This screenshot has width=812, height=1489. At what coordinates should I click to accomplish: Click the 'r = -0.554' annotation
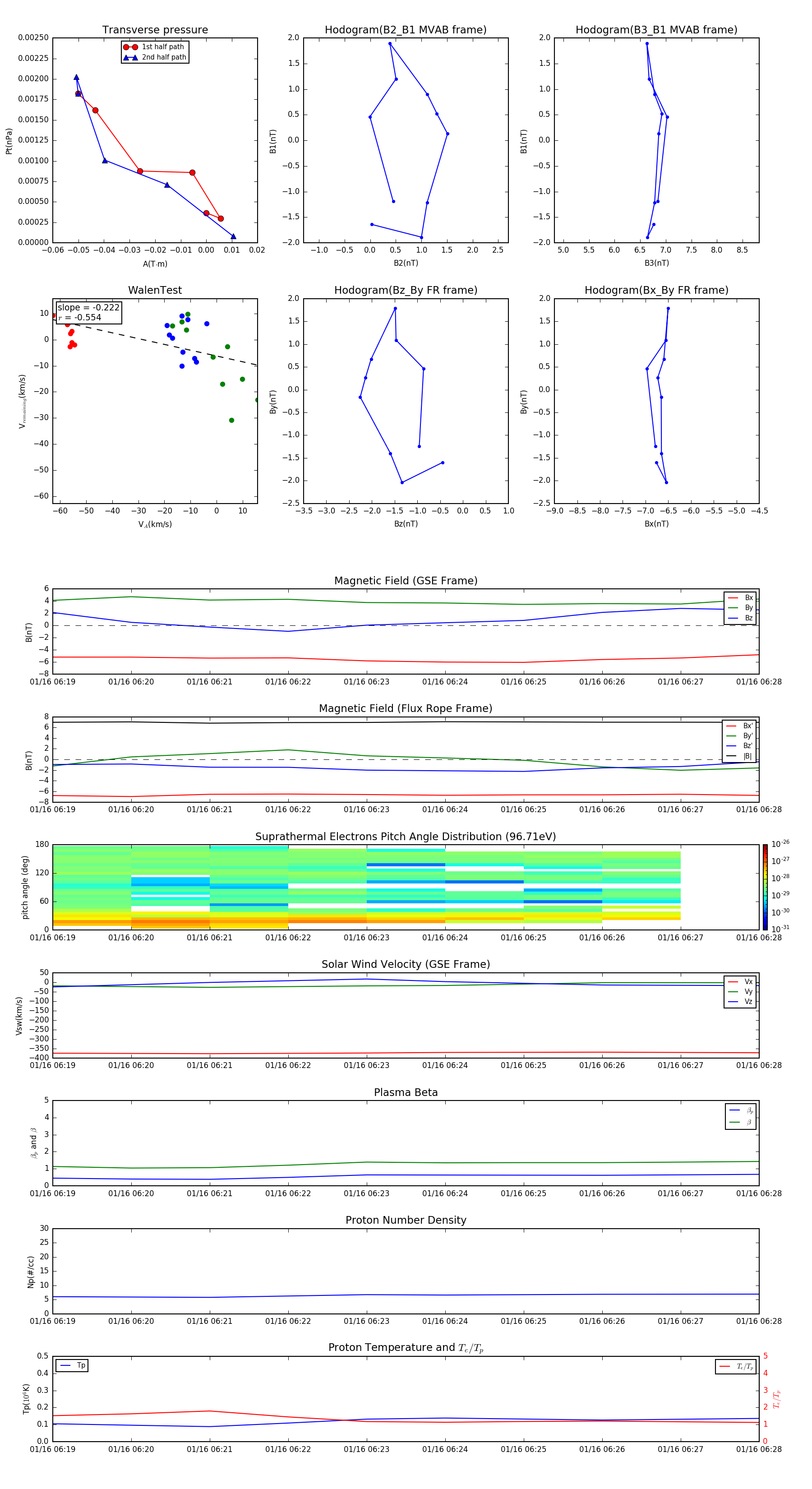pos(80,317)
